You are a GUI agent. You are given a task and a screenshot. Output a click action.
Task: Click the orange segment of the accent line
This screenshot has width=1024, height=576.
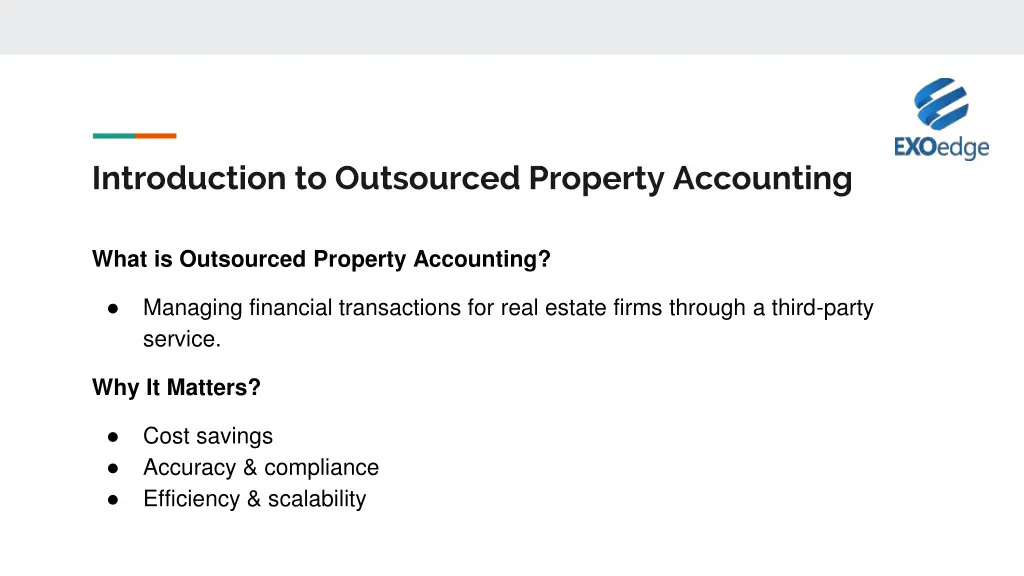156,135
